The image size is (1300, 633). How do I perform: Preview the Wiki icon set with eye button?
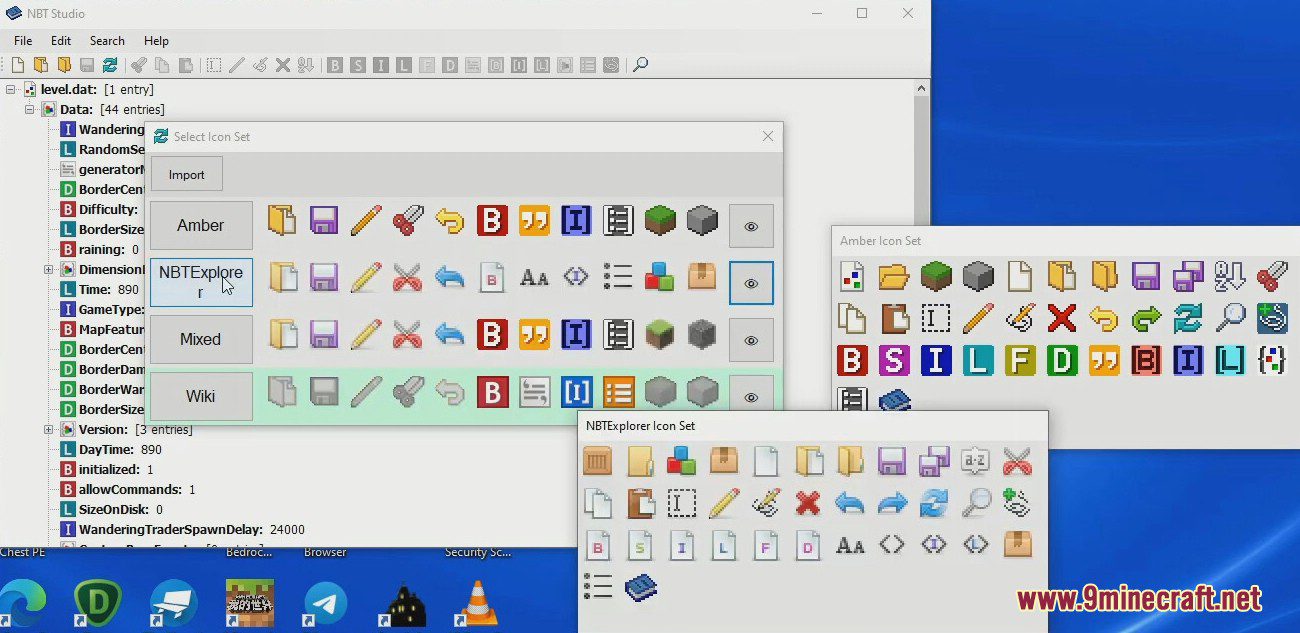pos(751,397)
